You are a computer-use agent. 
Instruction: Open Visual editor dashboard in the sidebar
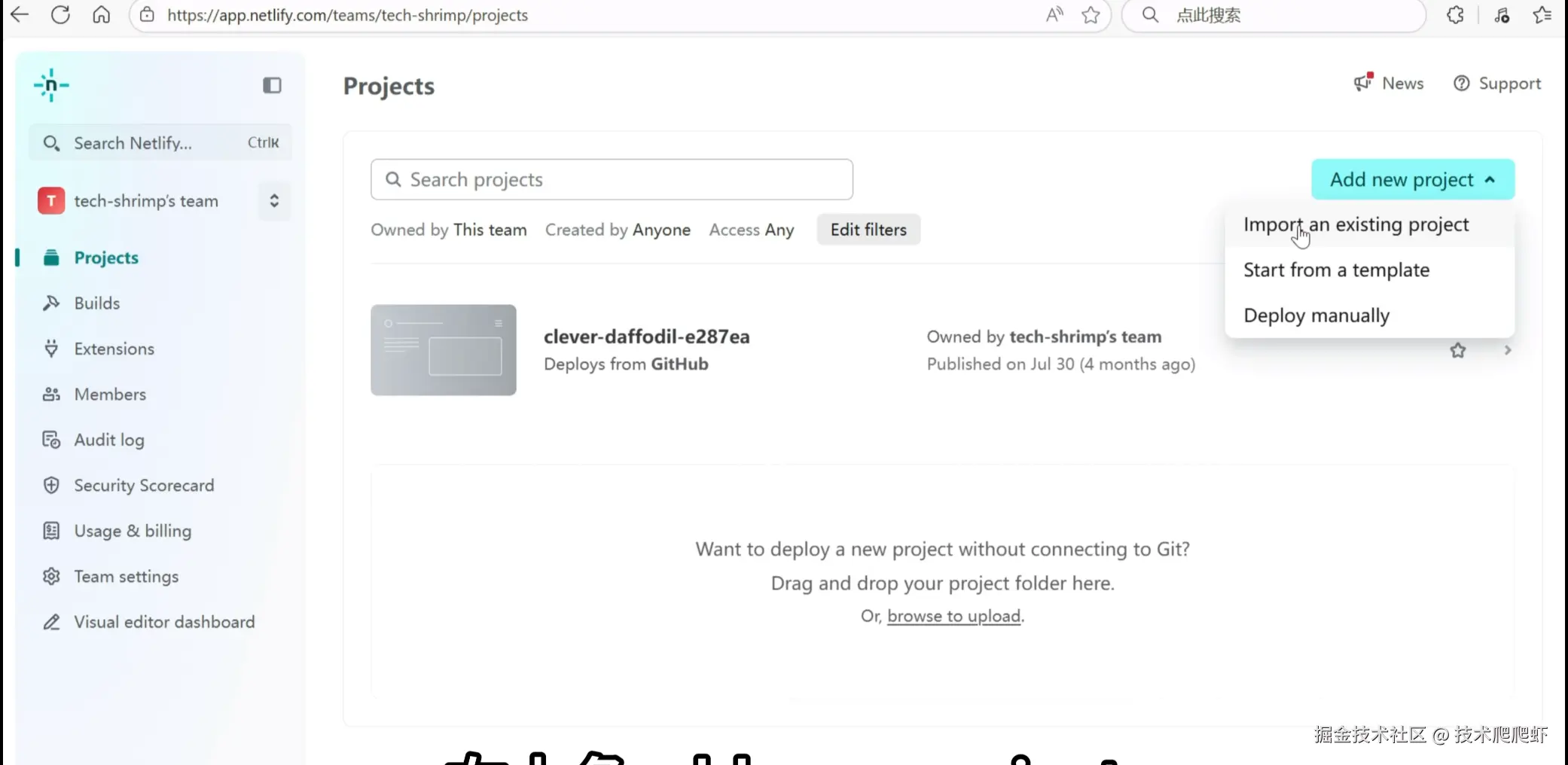pyautogui.click(x=164, y=622)
